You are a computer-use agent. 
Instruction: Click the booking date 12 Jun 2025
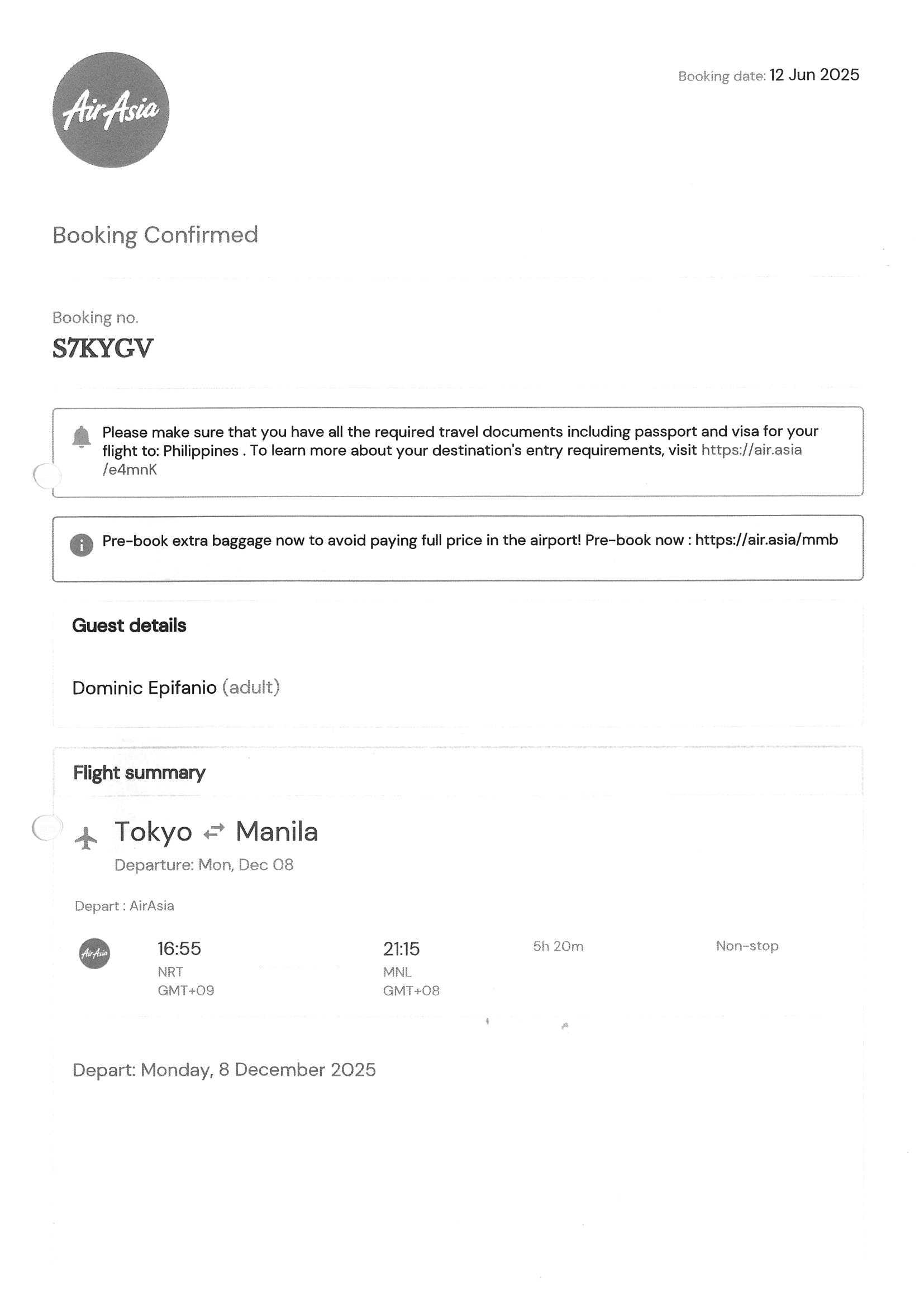pyautogui.click(x=813, y=75)
